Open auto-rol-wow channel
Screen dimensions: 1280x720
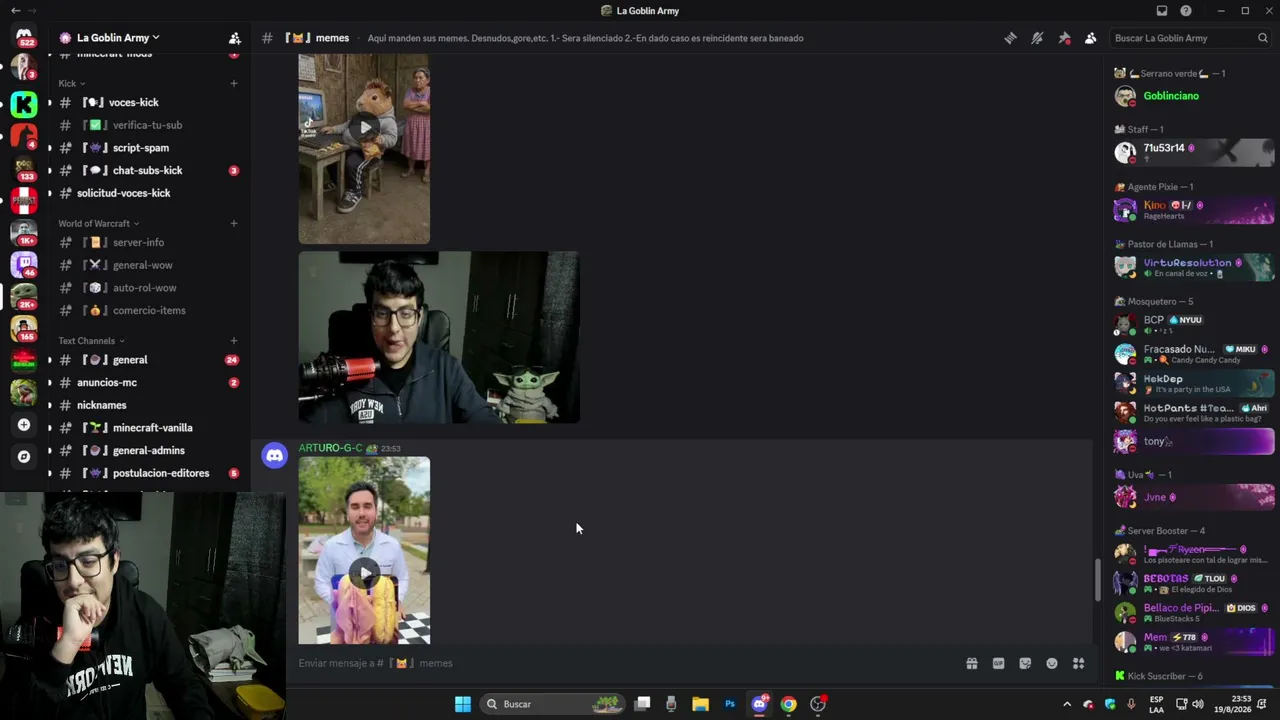tap(148, 288)
